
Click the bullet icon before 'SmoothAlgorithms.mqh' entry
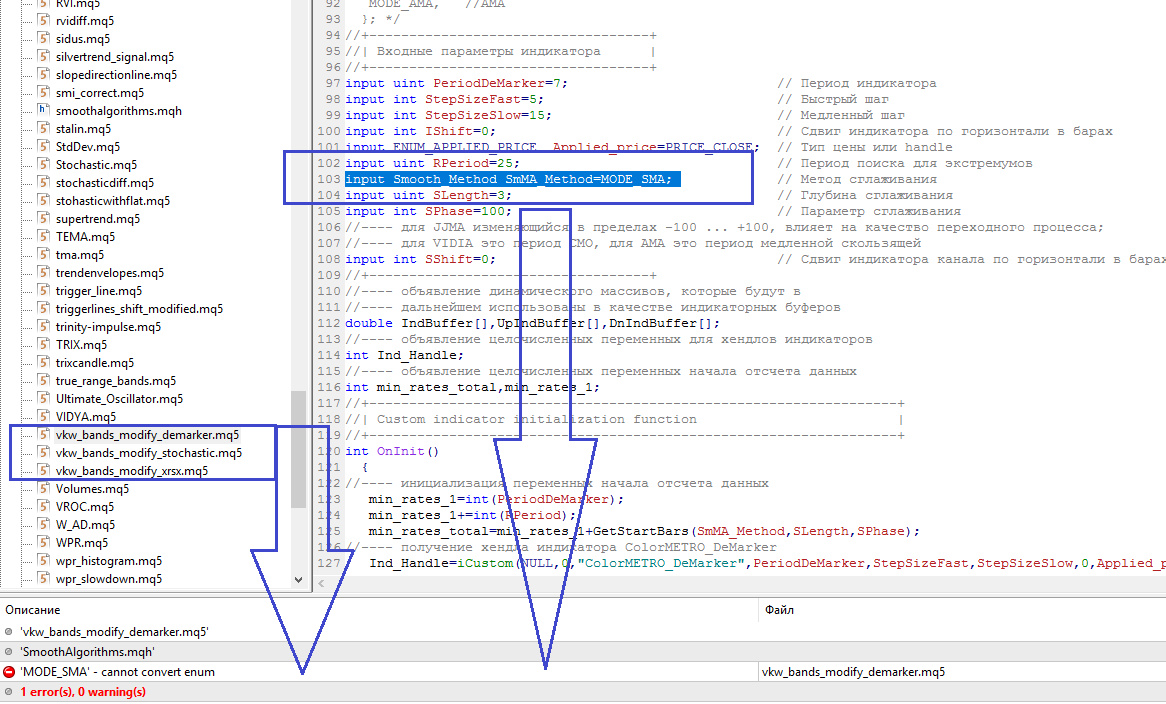10,652
